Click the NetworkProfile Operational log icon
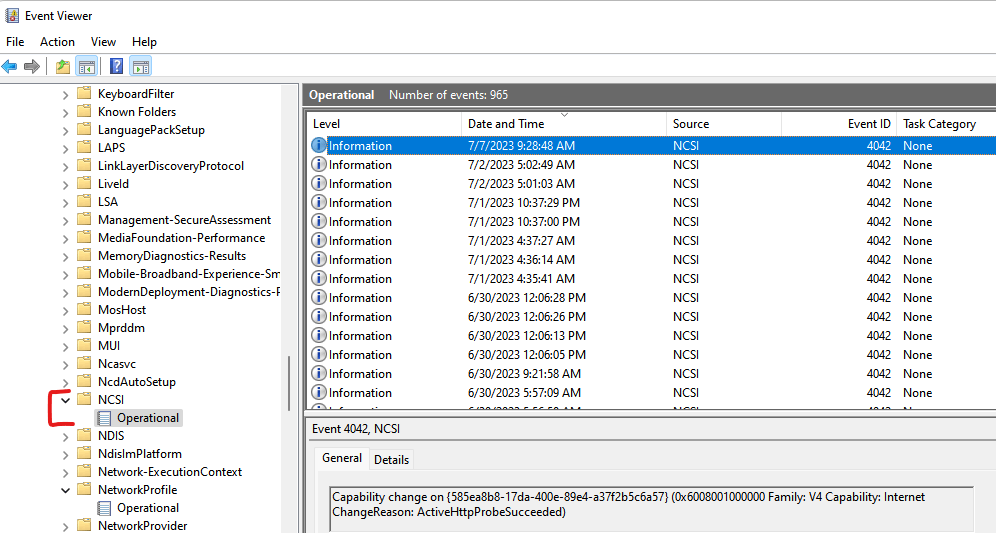This screenshot has height=533, width=996. (104, 508)
